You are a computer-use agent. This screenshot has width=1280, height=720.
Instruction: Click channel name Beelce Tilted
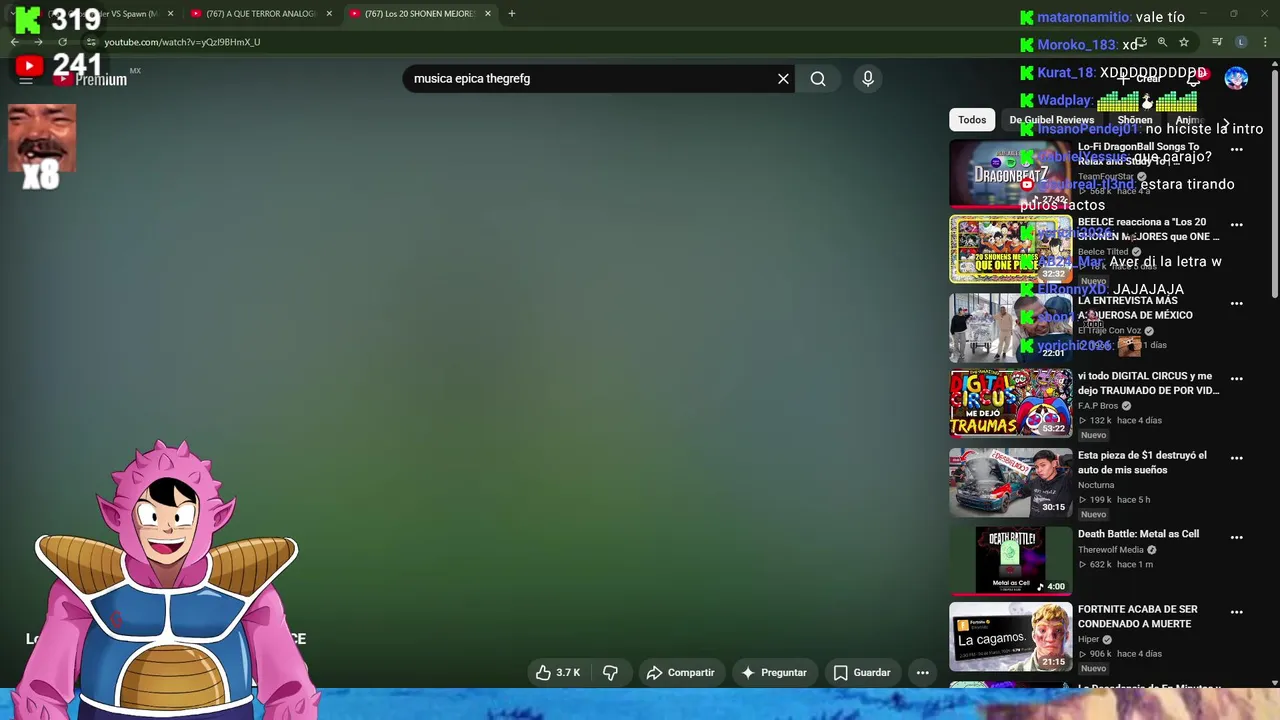1103,252
